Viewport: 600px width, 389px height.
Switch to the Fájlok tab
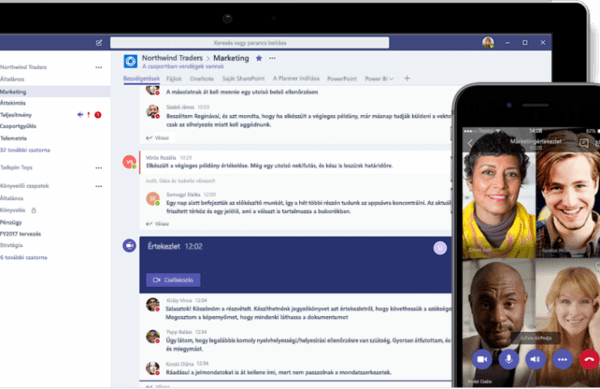(x=174, y=79)
